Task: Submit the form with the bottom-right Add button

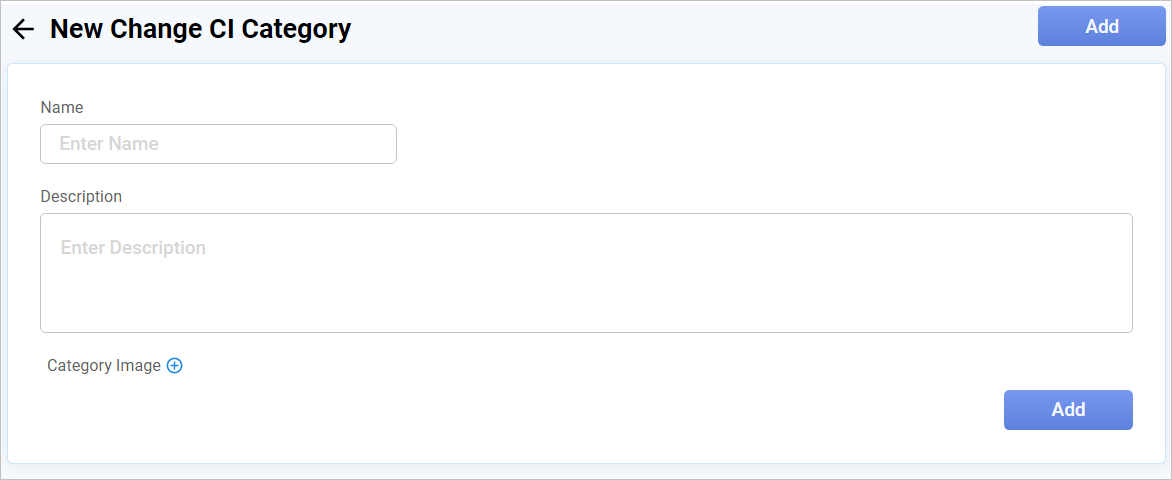Action: click(x=1068, y=410)
